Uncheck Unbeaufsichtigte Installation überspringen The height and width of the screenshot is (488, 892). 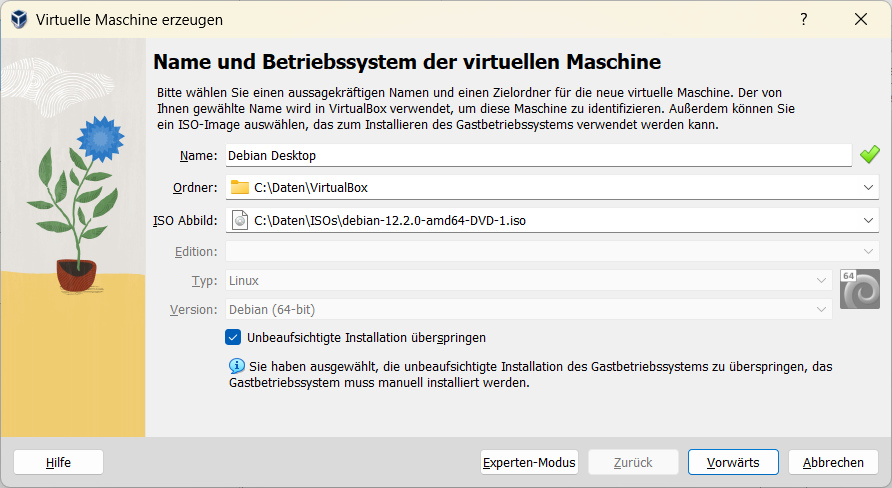[233, 337]
